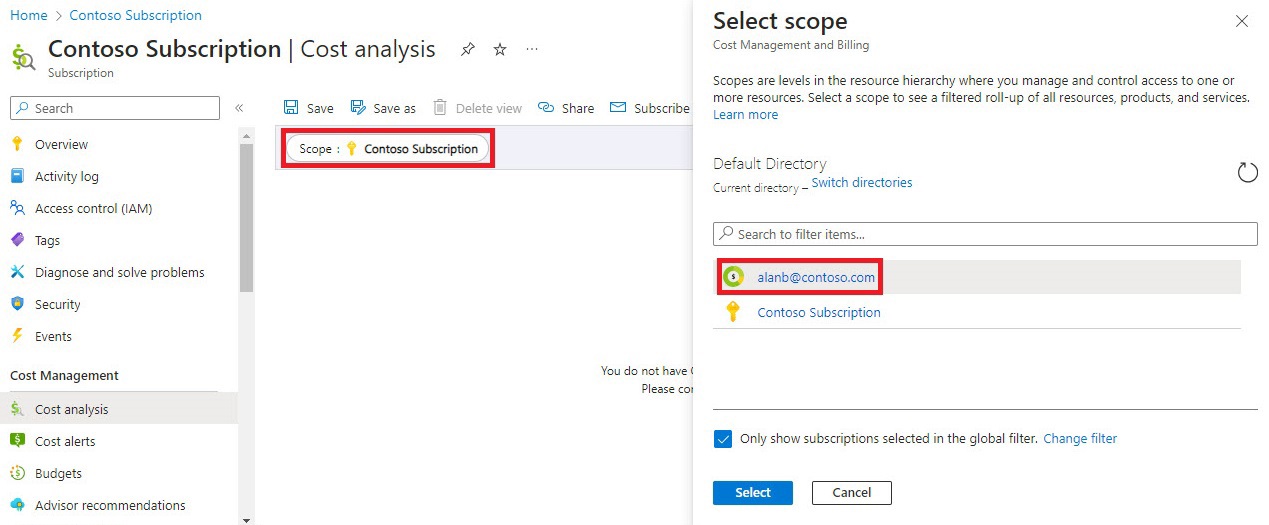Focus the left menu Search box
1269x525 pixels.
click(115, 108)
